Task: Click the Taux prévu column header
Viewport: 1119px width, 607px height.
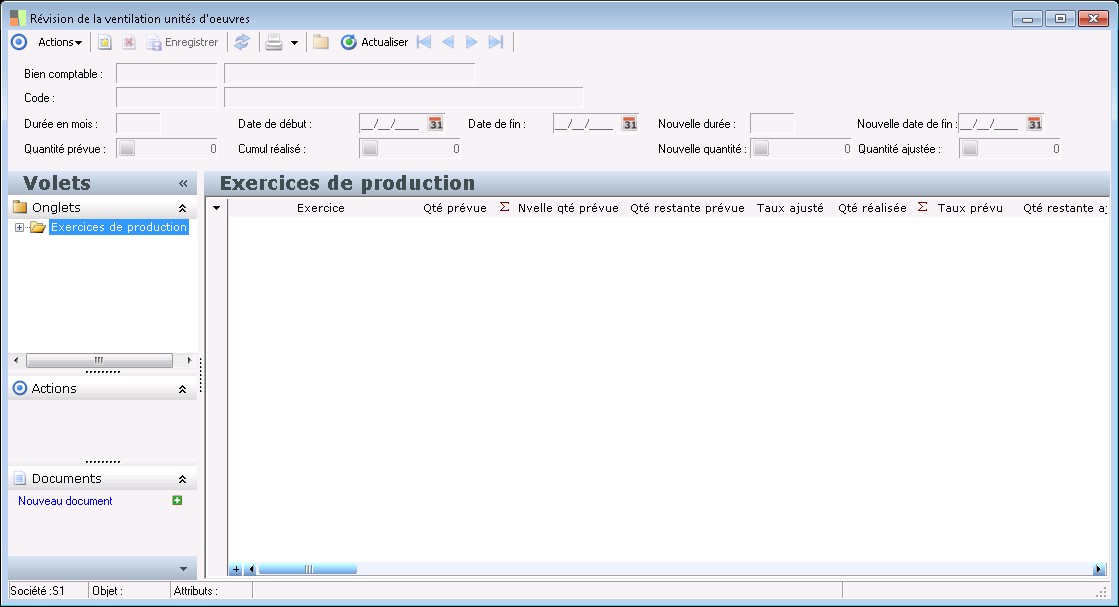Action: 970,208
